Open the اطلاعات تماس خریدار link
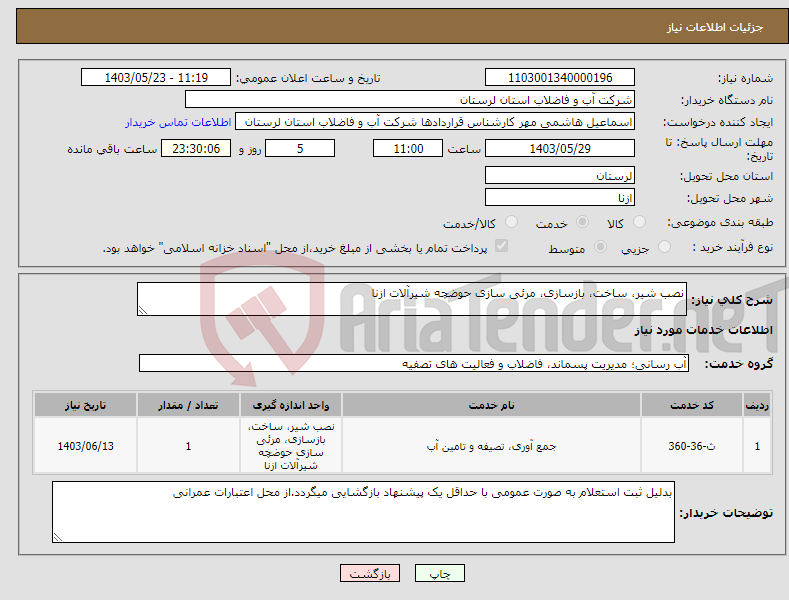Image resolution: width=789 pixels, height=600 pixels. click(178, 122)
